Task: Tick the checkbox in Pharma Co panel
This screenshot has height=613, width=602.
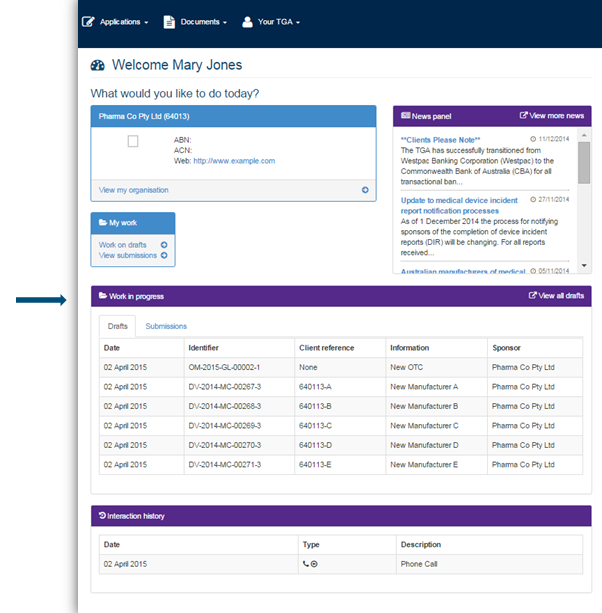Action: [133, 142]
